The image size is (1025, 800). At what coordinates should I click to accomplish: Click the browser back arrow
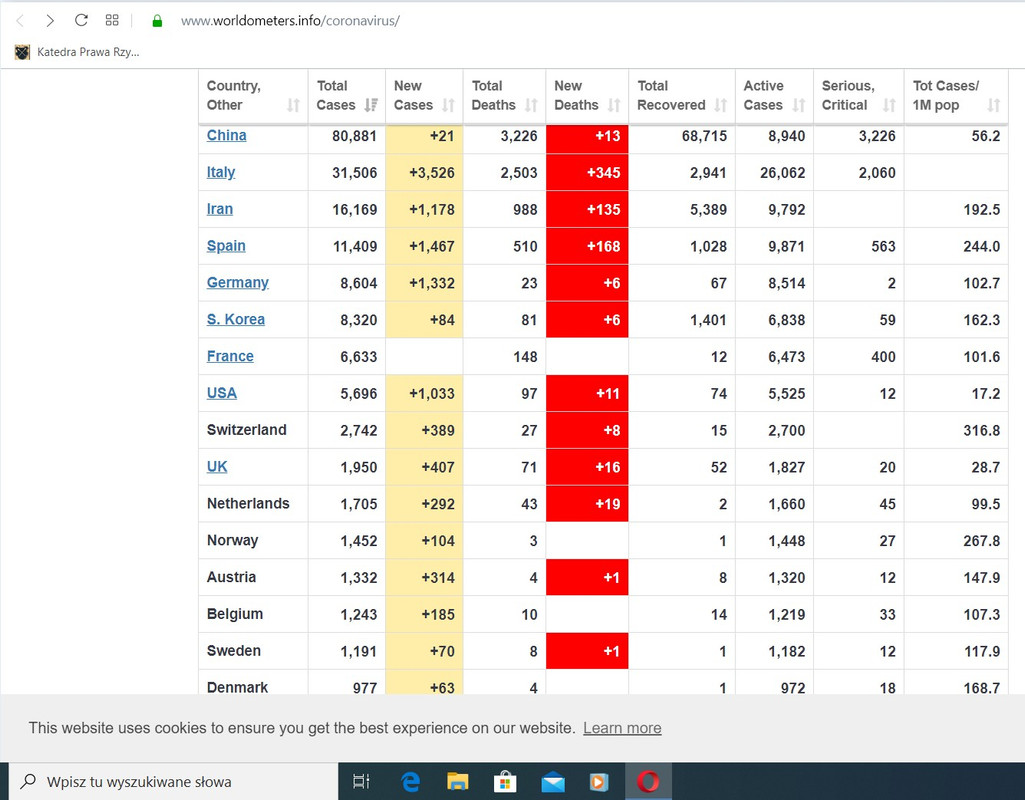tap(20, 21)
